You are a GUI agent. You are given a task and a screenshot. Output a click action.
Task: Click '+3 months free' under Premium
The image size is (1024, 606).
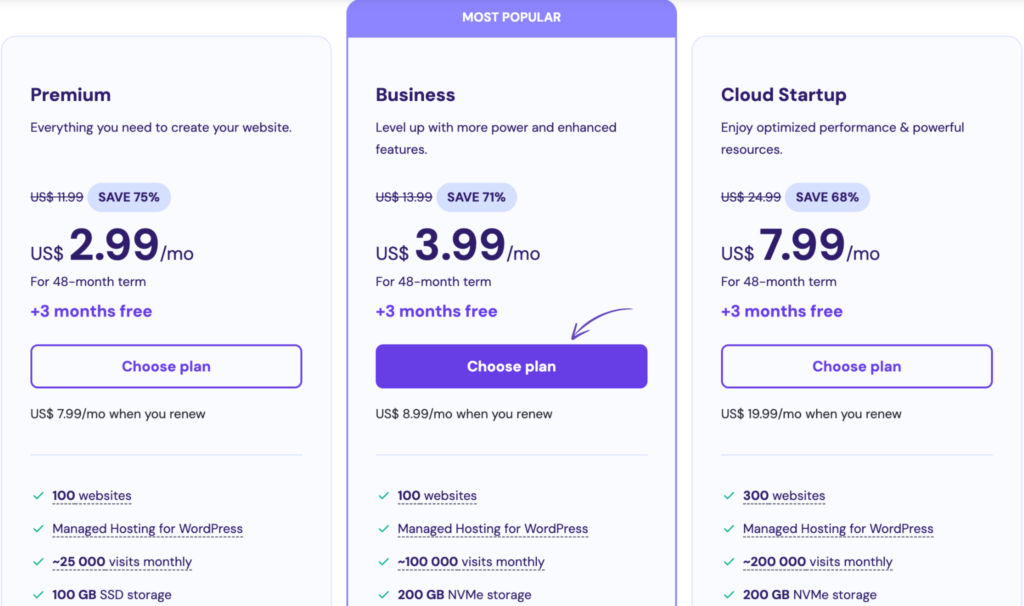91,311
